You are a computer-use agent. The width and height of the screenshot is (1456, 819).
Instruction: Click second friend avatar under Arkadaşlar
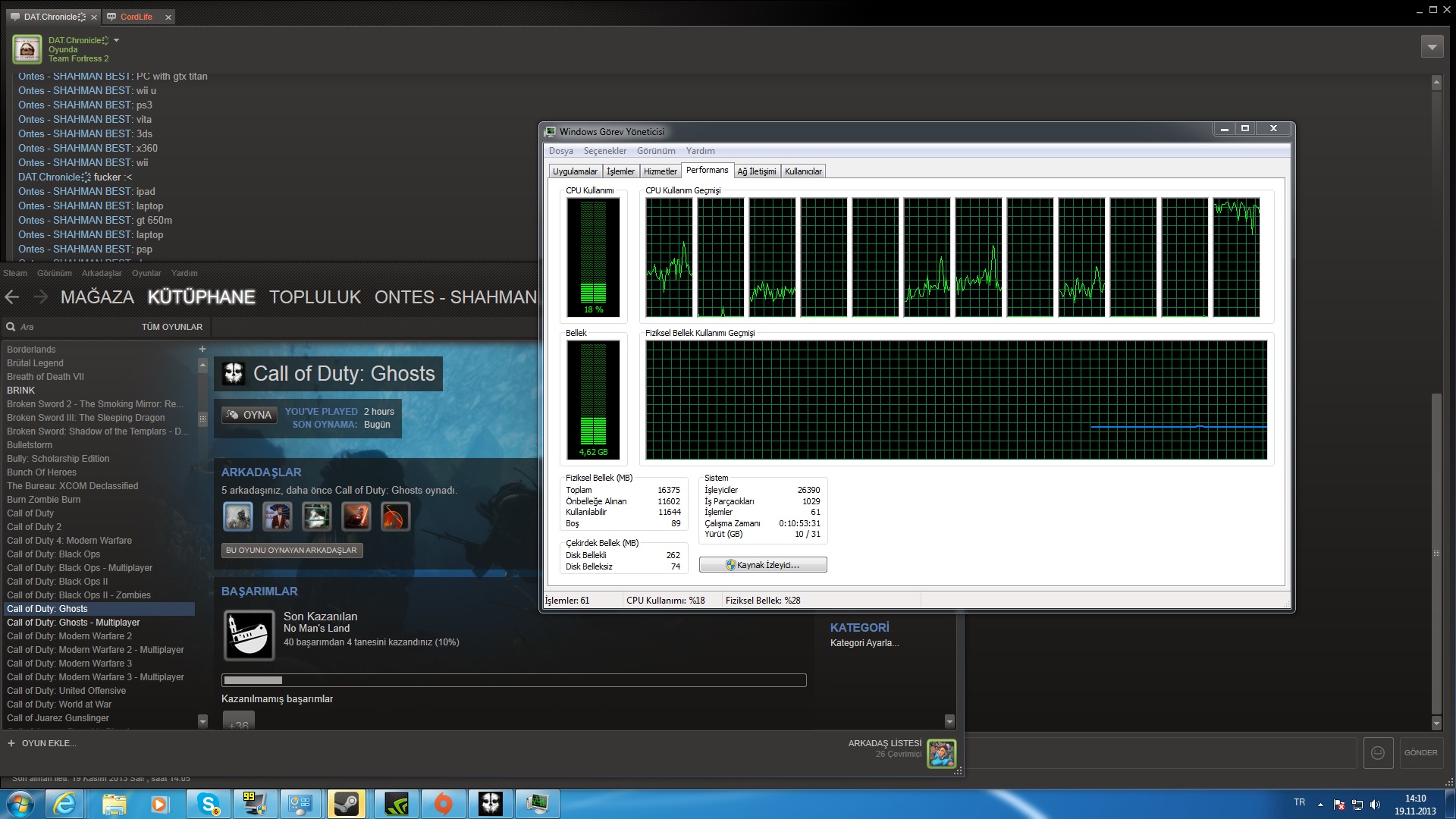coord(278,516)
